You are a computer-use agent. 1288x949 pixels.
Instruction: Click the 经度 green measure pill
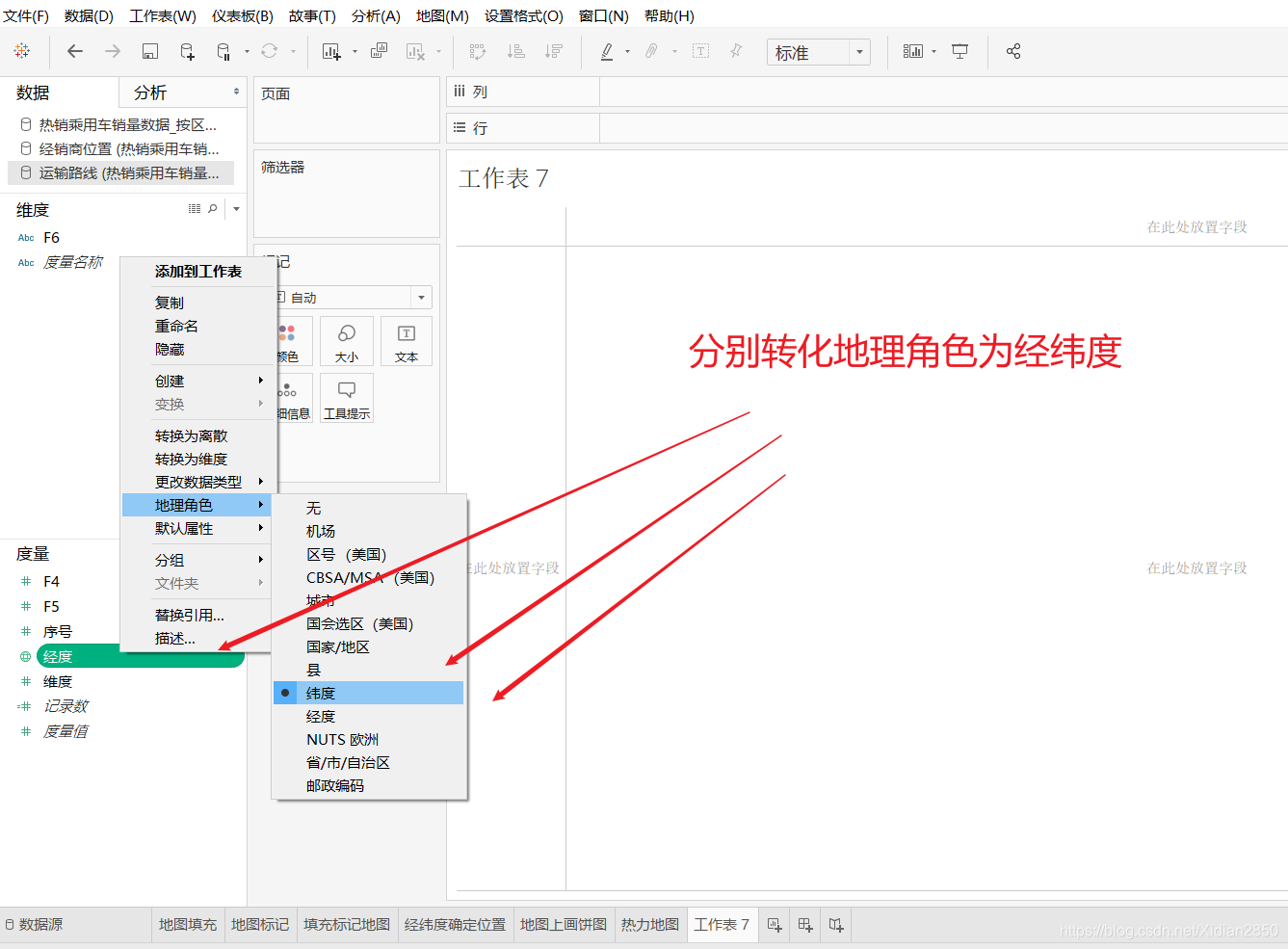click(140, 656)
